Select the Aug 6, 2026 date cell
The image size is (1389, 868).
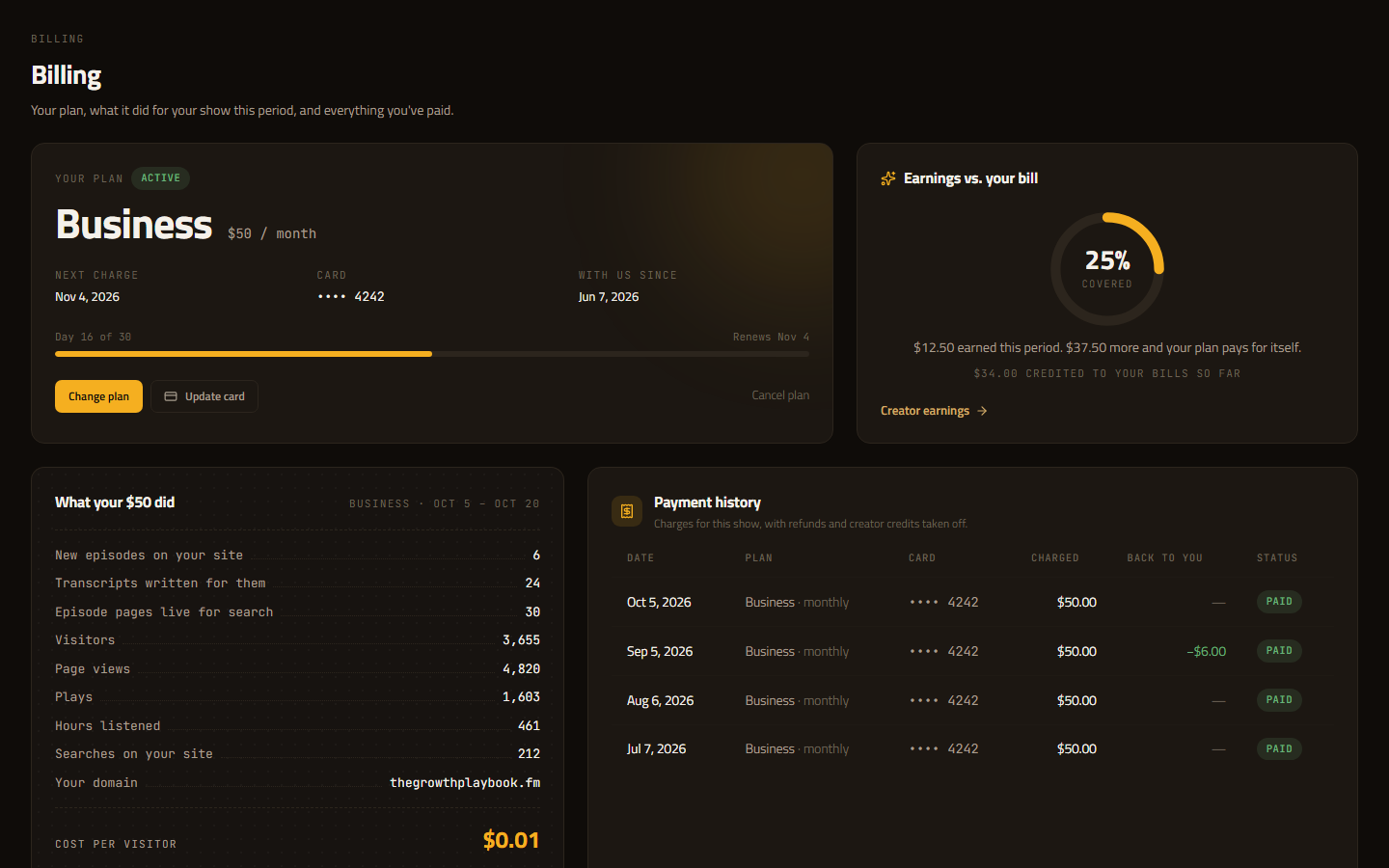[x=661, y=700]
